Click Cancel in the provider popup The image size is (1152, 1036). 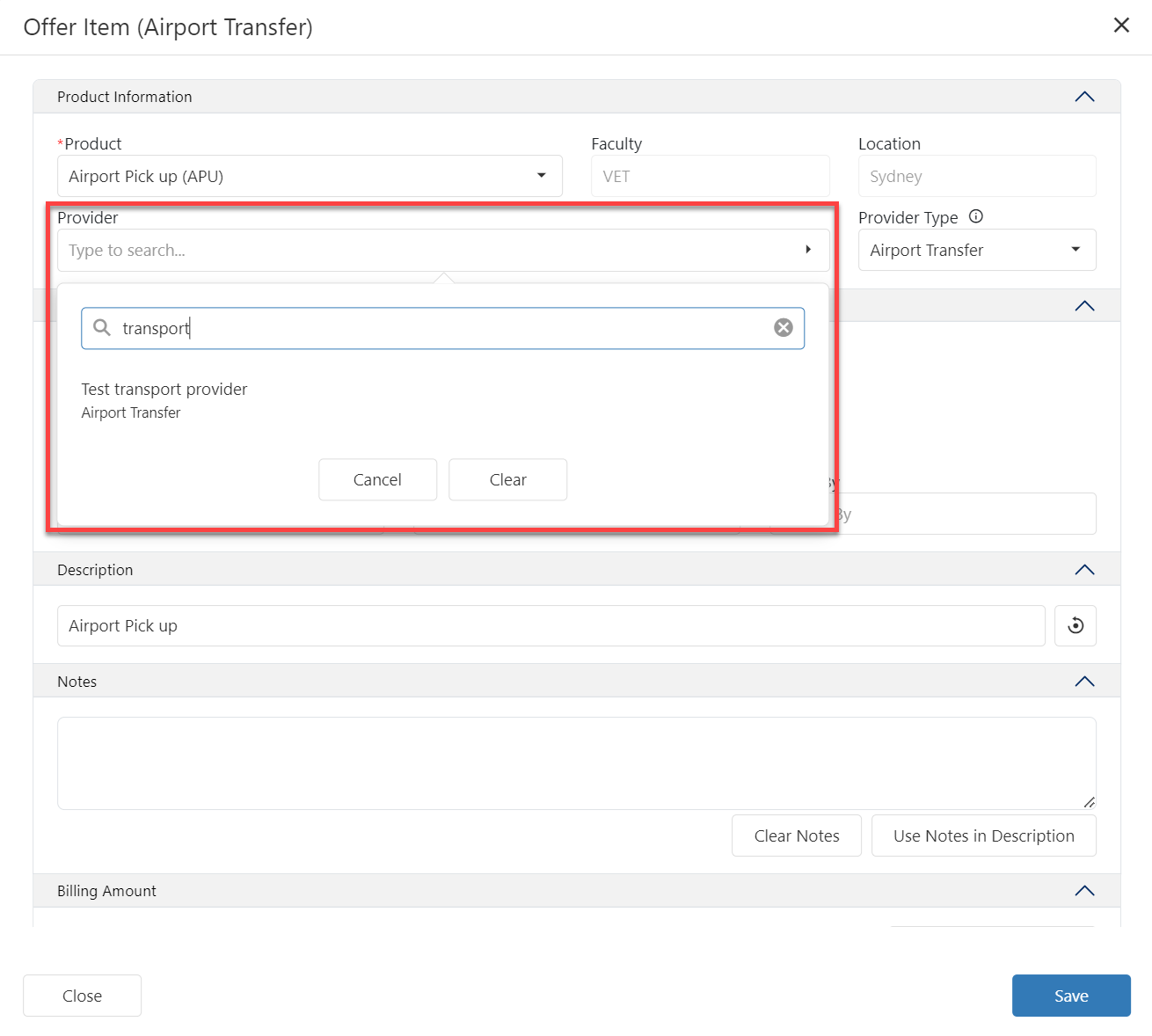pyautogui.click(x=377, y=479)
